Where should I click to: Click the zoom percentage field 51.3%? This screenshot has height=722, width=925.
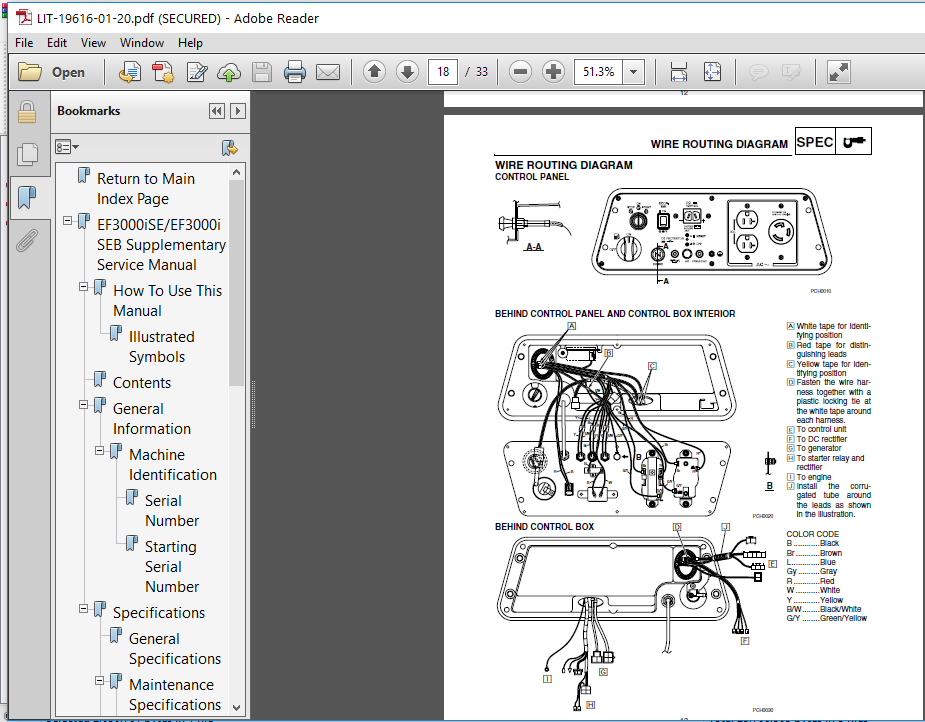[x=599, y=72]
